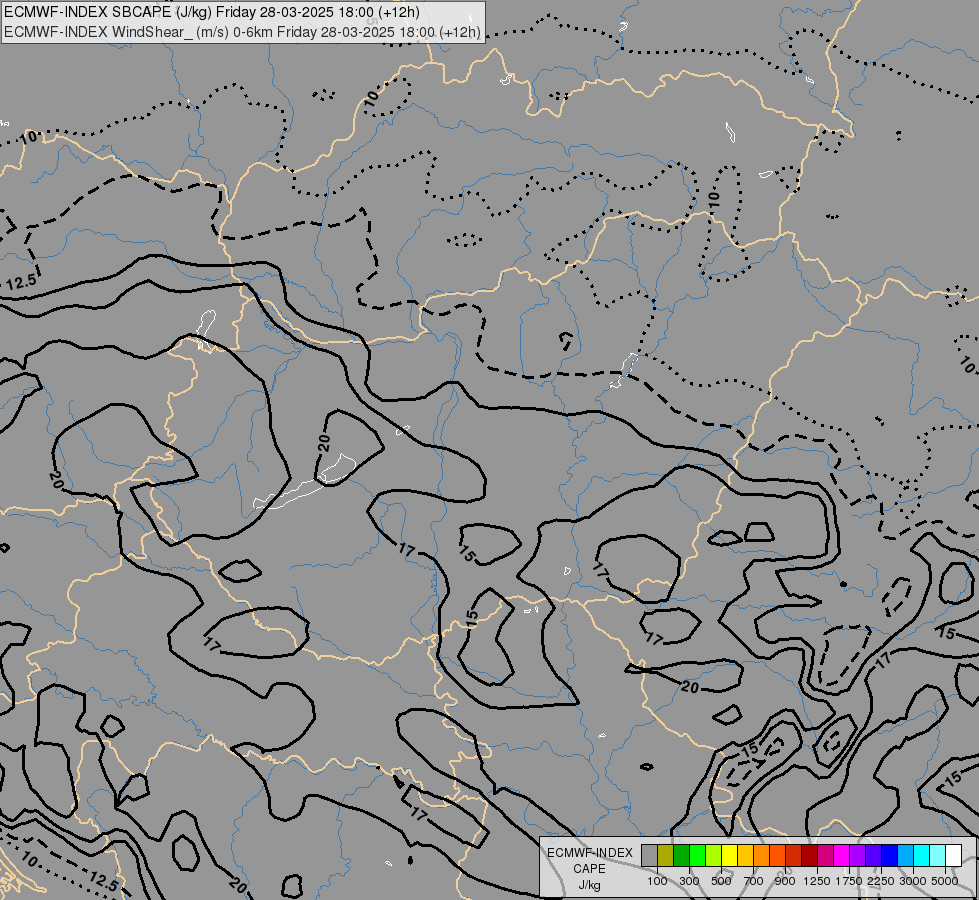This screenshot has width=979, height=900.
Task: Pick the cyan swatch right of 3000 tick
Action: pyautogui.click(x=922, y=856)
